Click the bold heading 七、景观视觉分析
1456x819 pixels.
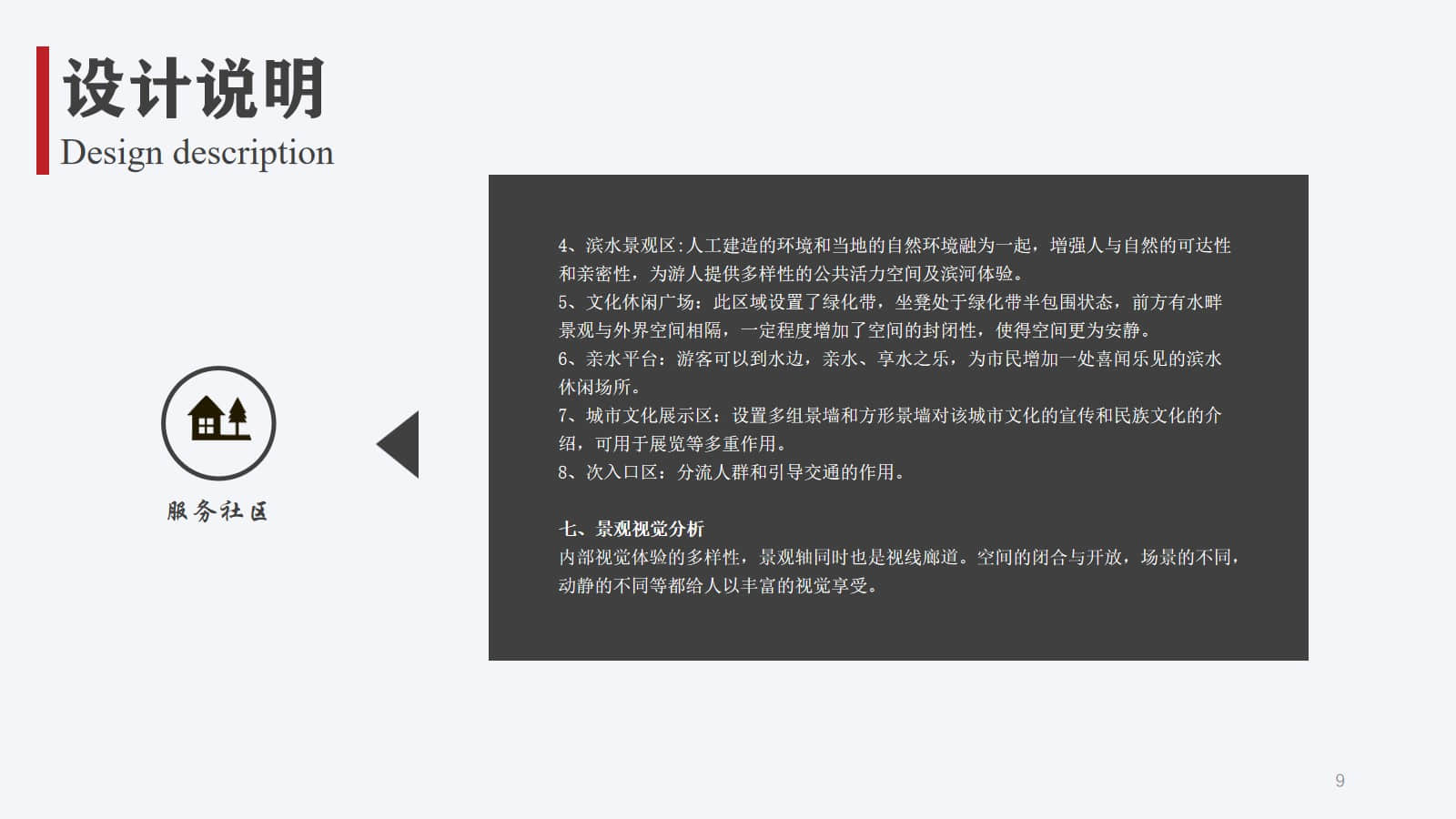pyautogui.click(x=632, y=529)
